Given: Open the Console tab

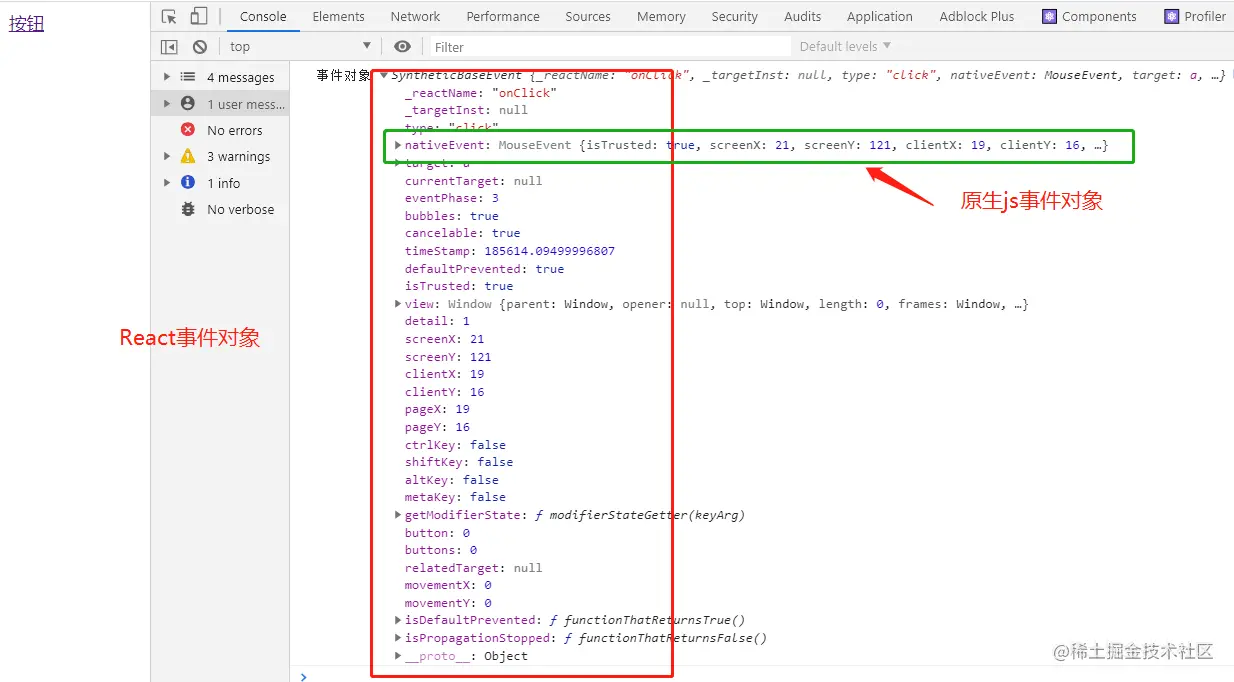Looking at the screenshot, I should (263, 16).
